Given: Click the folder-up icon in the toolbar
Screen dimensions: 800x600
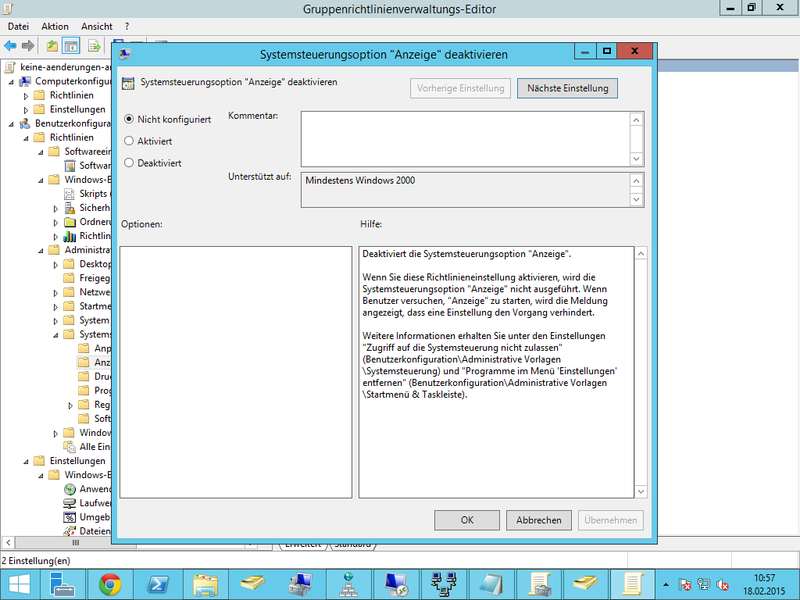Looking at the screenshot, I should 52,46.
